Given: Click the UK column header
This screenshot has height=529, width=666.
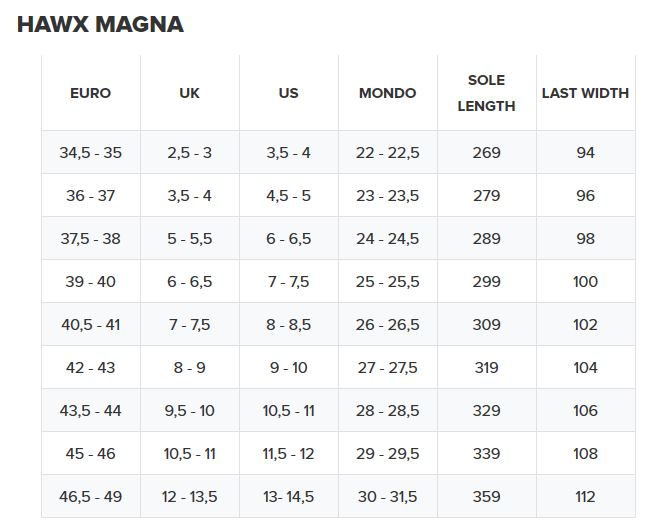Looking at the screenshot, I should 189,93.
